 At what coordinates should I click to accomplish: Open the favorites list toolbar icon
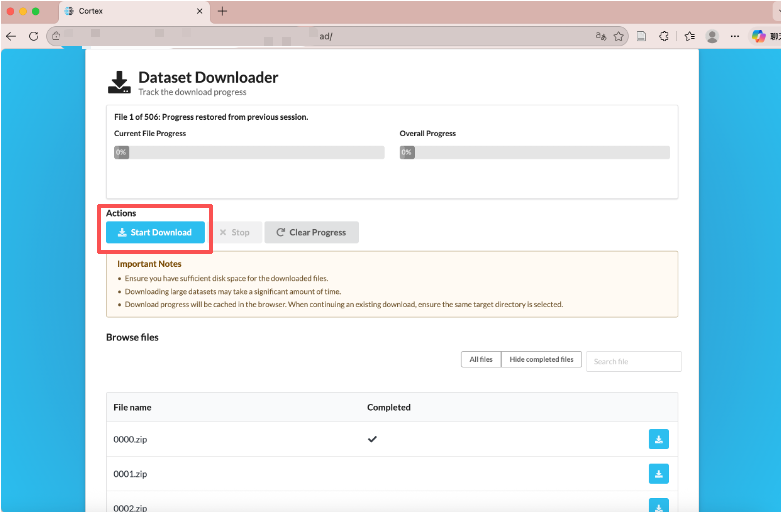(690, 36)
